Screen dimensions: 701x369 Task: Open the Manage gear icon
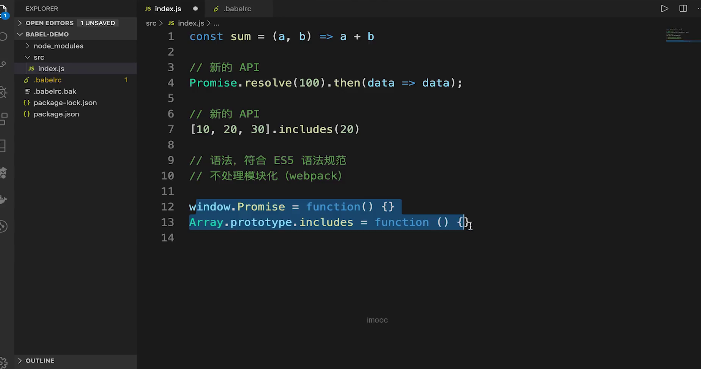pos(4,363)
